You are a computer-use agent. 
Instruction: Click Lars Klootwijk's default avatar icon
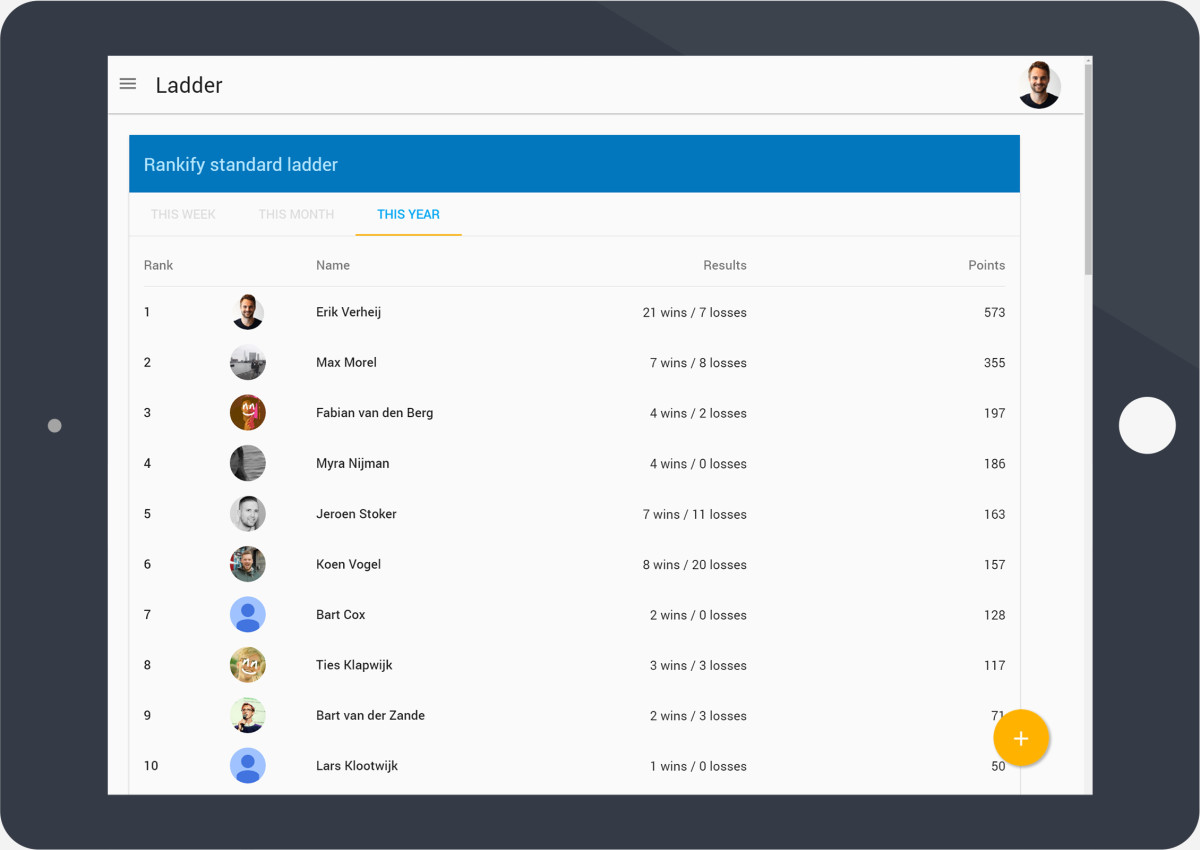tap(248, 766)
